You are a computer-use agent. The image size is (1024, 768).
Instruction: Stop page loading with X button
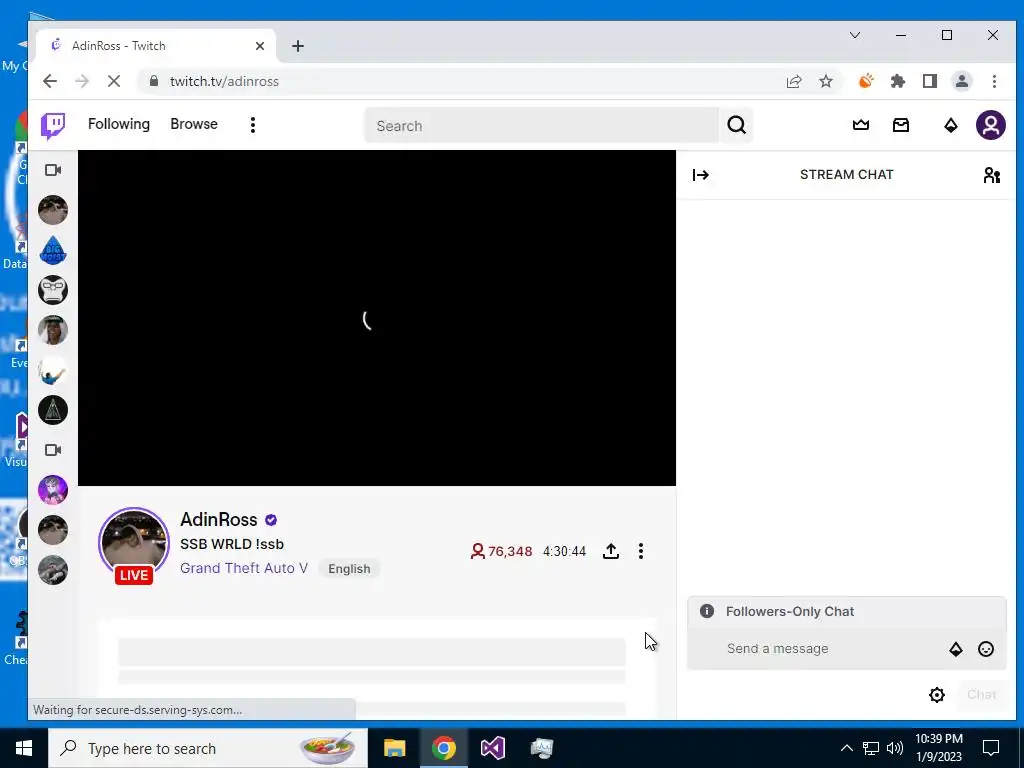[114, 81]
